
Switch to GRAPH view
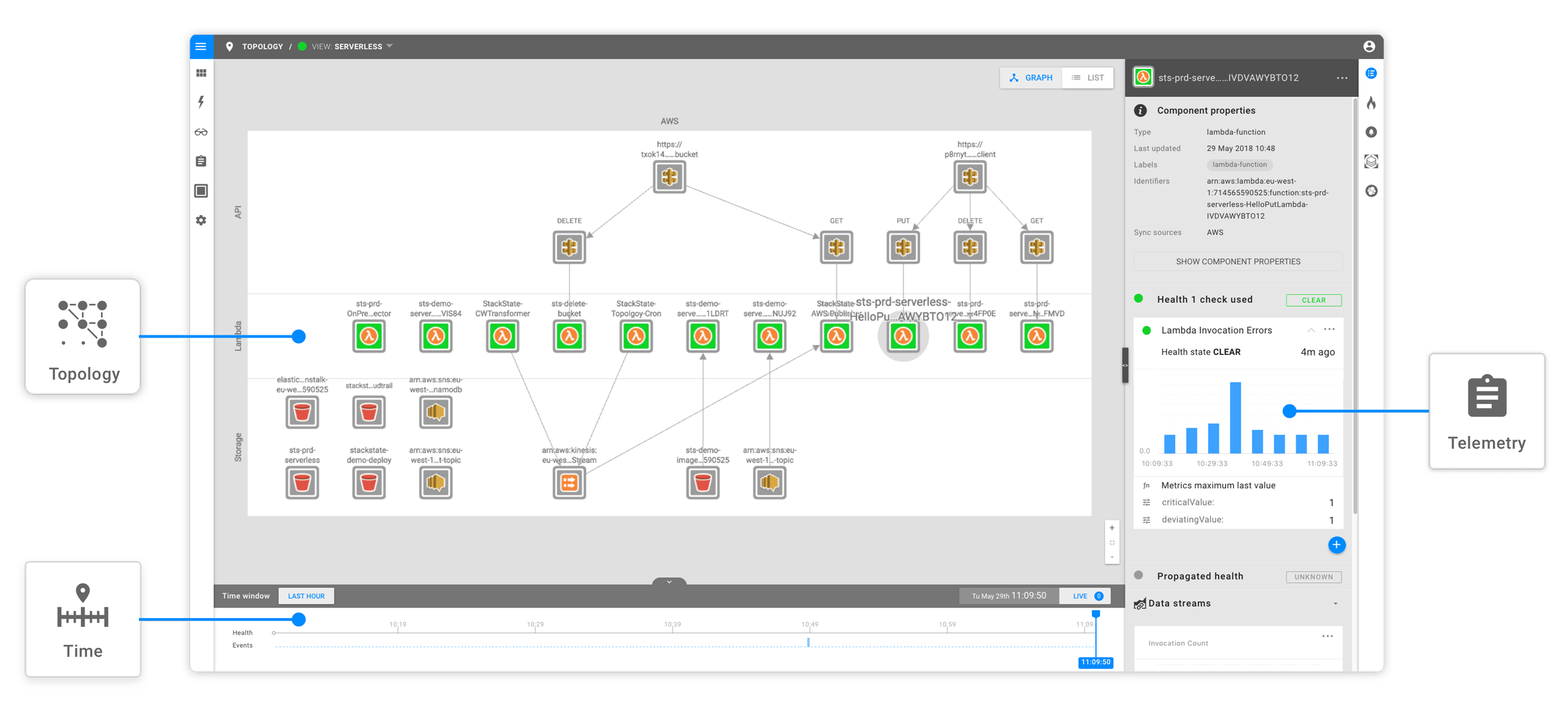tap(1031, 78)
